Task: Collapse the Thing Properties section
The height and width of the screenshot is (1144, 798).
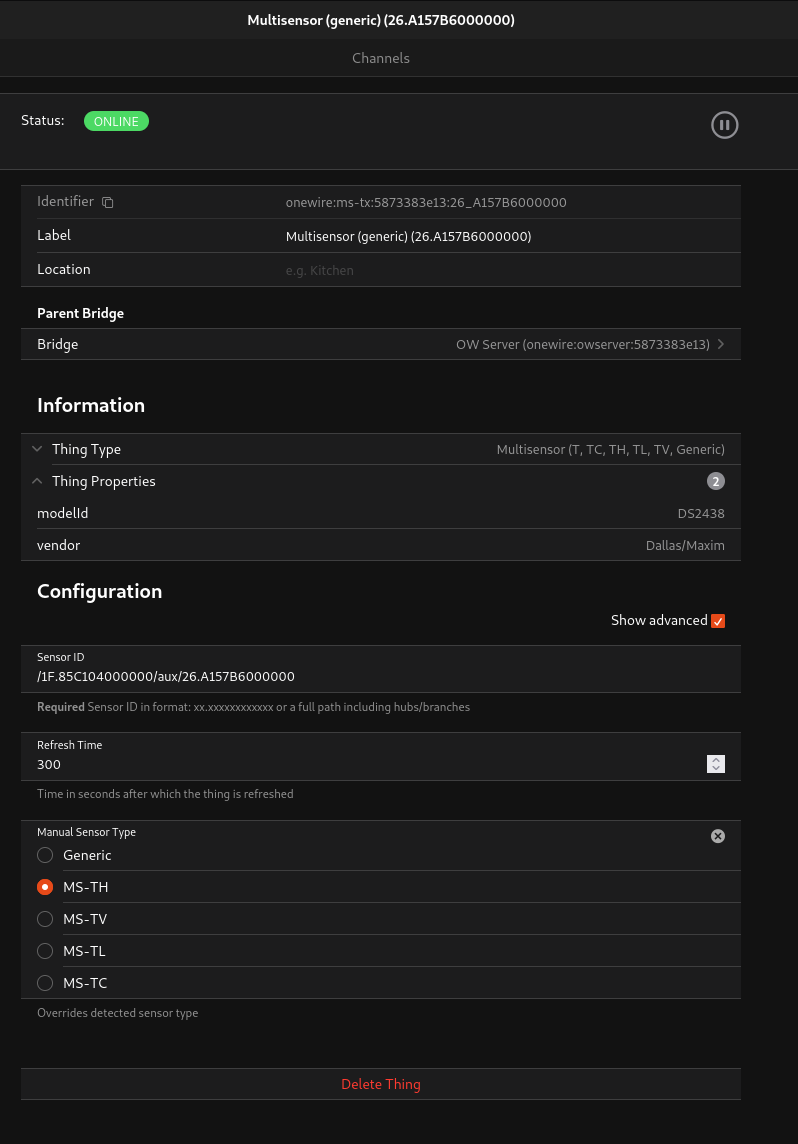Action: tap(37, 481)
